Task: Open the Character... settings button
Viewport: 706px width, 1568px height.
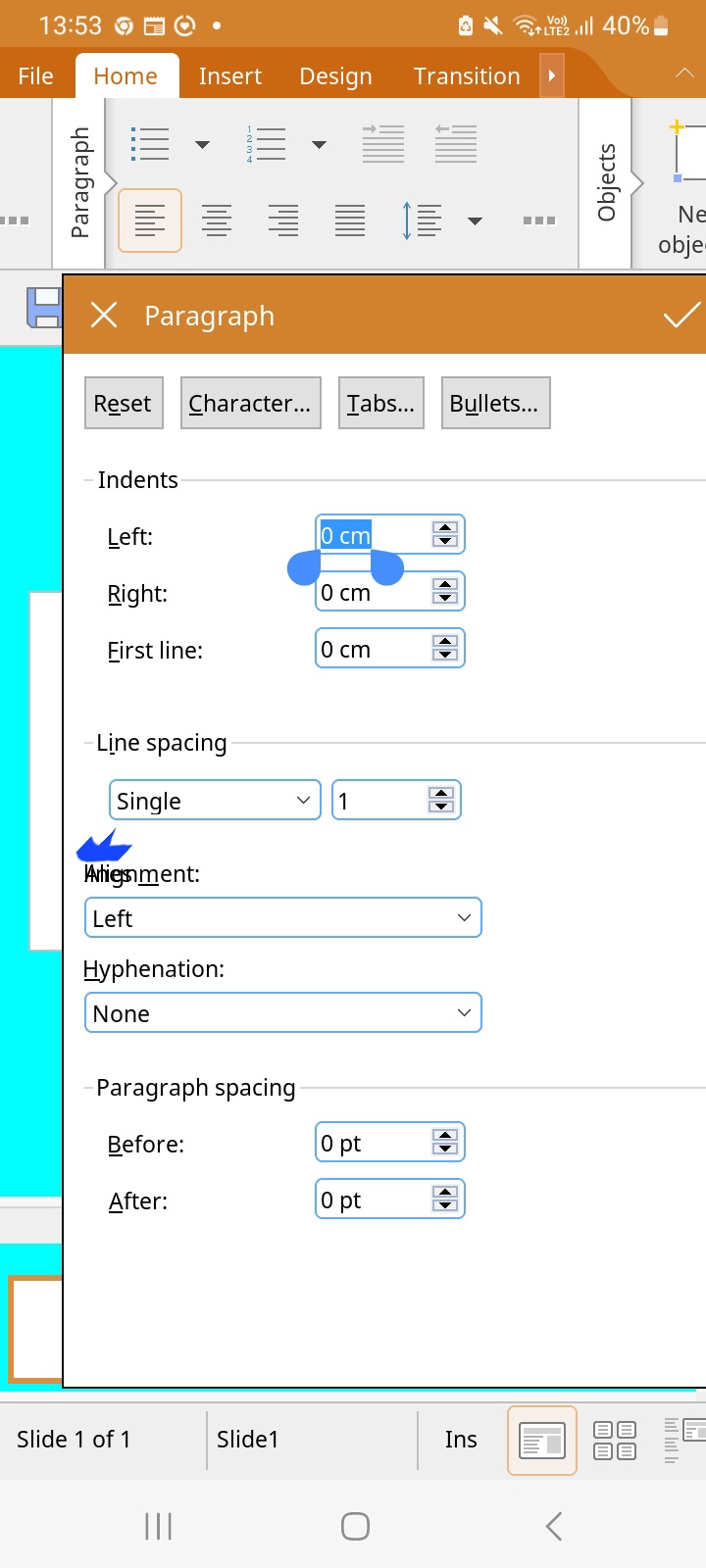Action: point(250,403)
